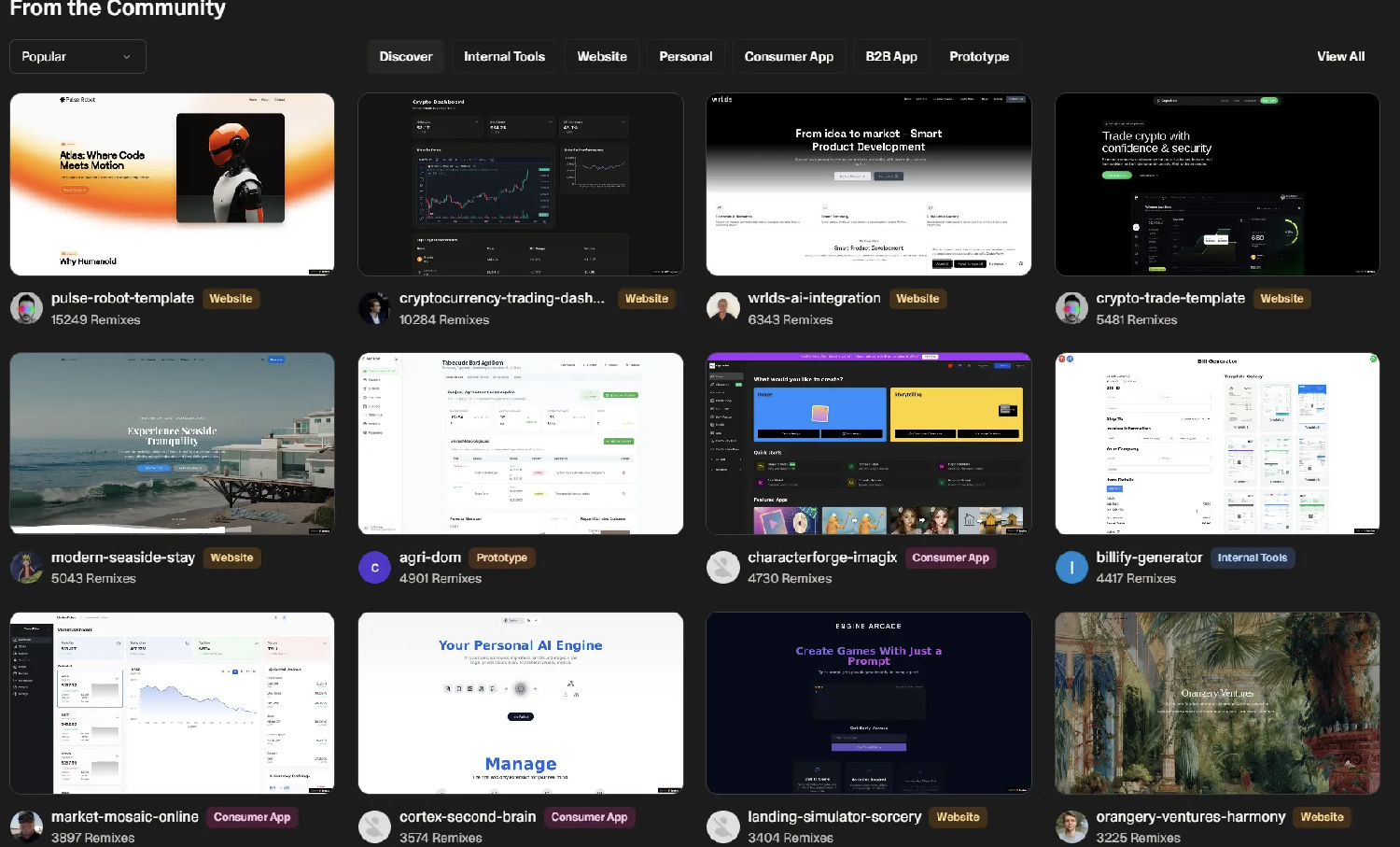Click the Prototype tag on agri-dom
The height and width of the screenshot is (847, 1400).
[501, 558]
